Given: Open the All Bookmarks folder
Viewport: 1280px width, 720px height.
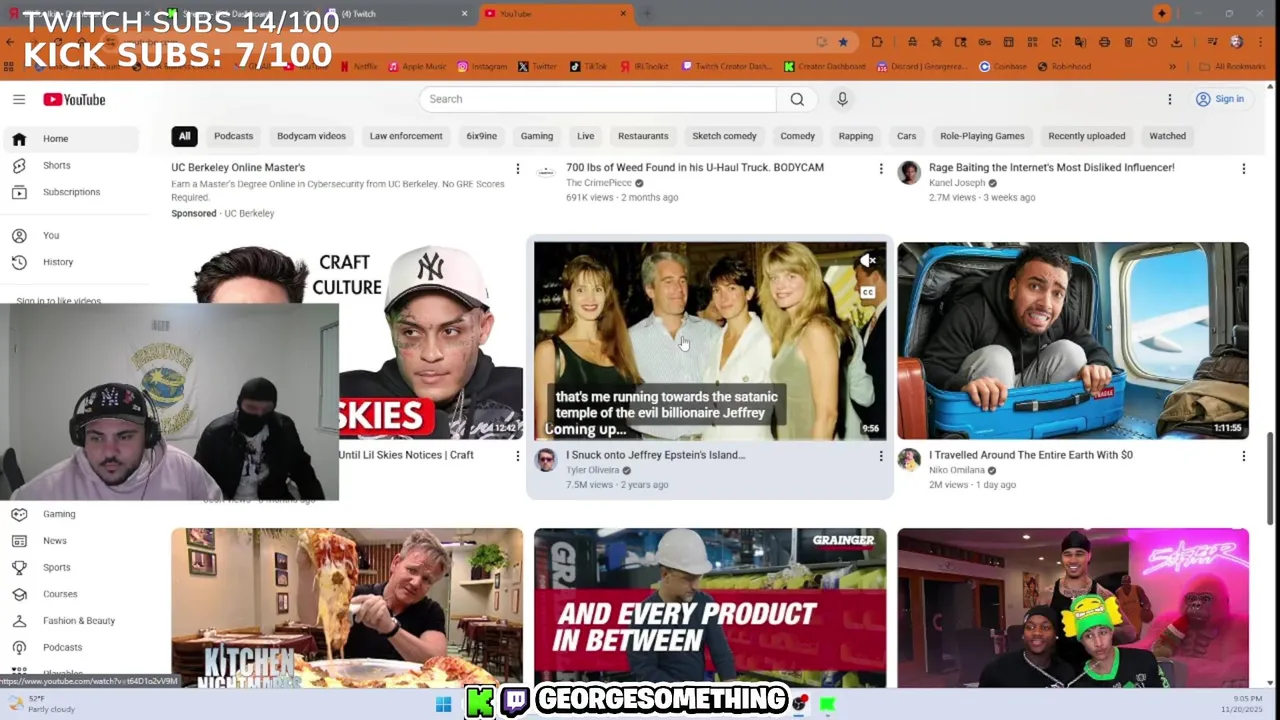Looking at the screenshot, I should pos(1233,67).
